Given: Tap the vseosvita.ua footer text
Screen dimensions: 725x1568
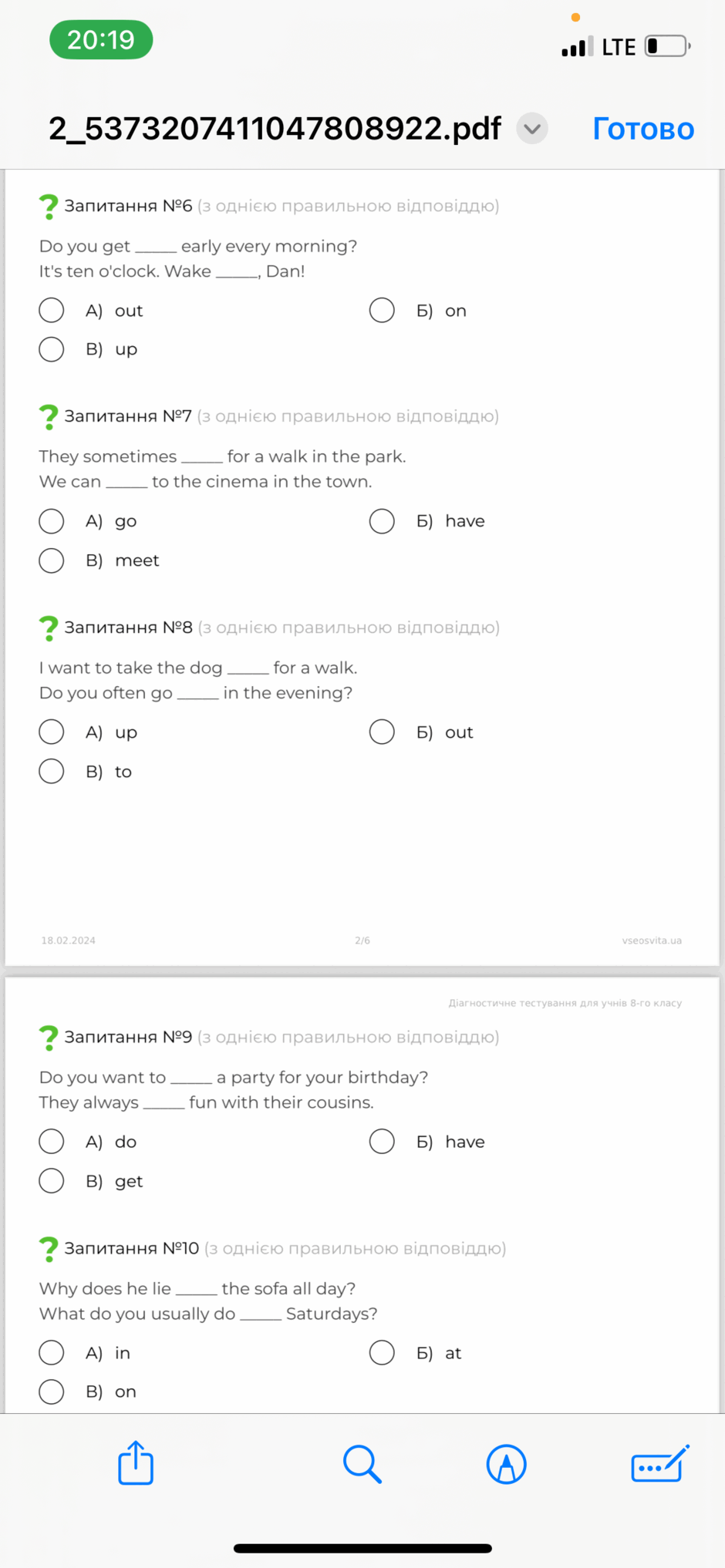Looking at the screenshot, I should (652, 940).
